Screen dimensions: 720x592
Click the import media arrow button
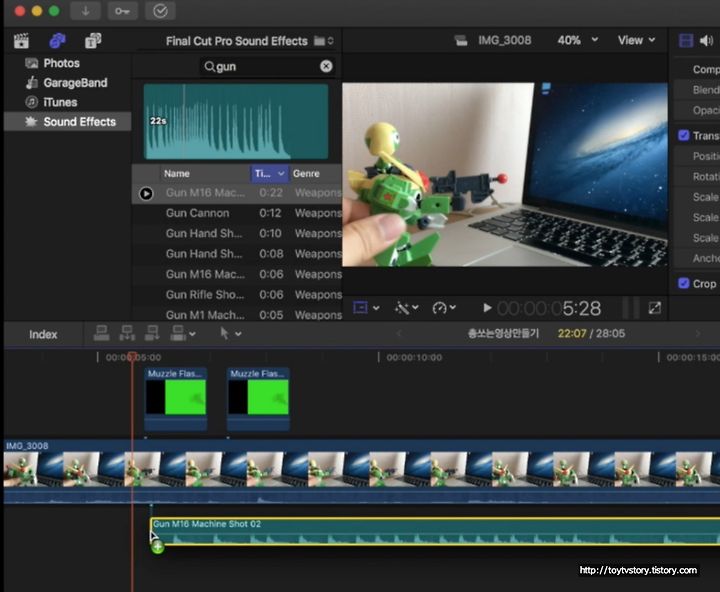pos(85,11)
